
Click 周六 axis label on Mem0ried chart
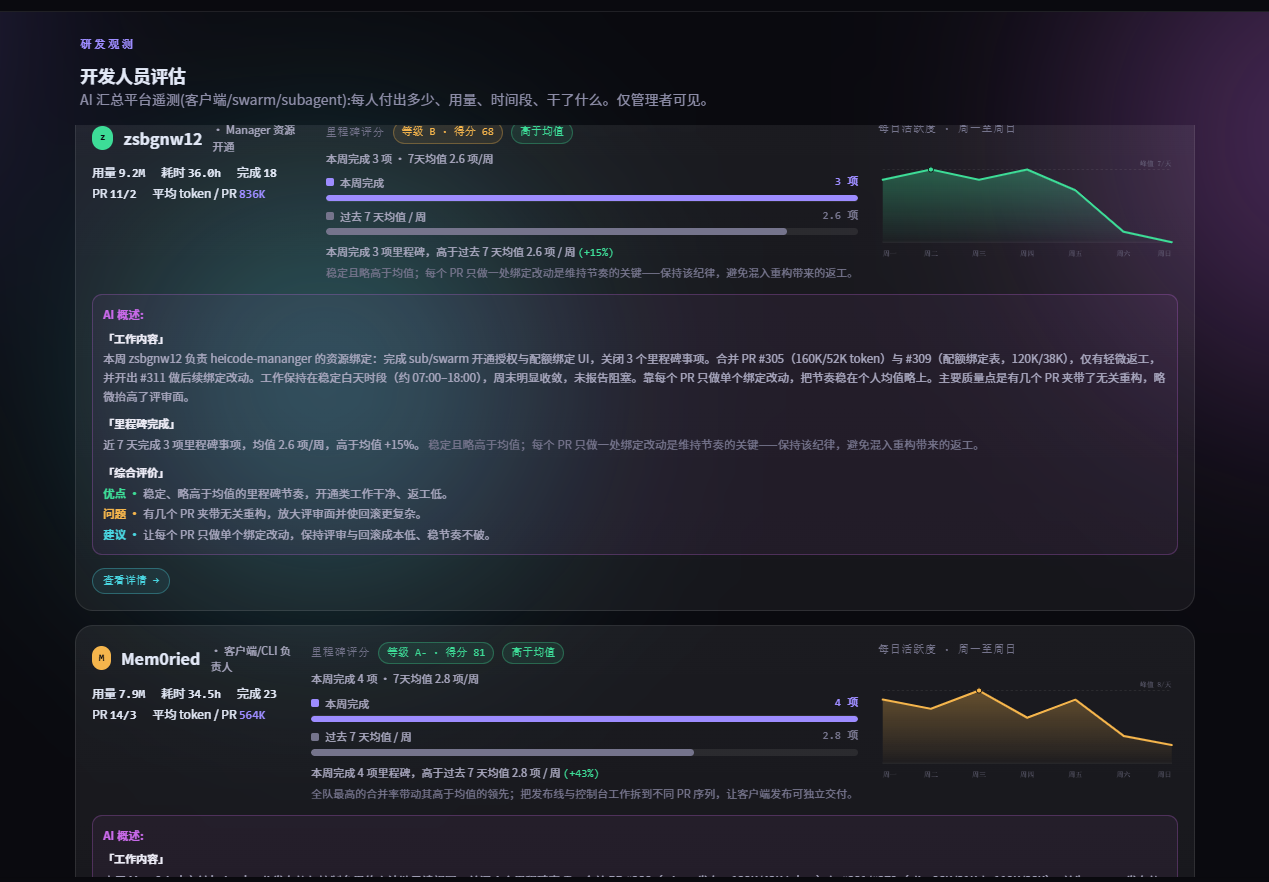(1123, 774)
